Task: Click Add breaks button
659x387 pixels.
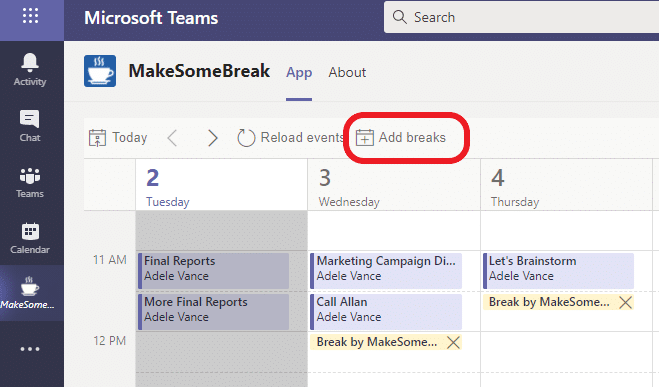Action: (401, 137)
